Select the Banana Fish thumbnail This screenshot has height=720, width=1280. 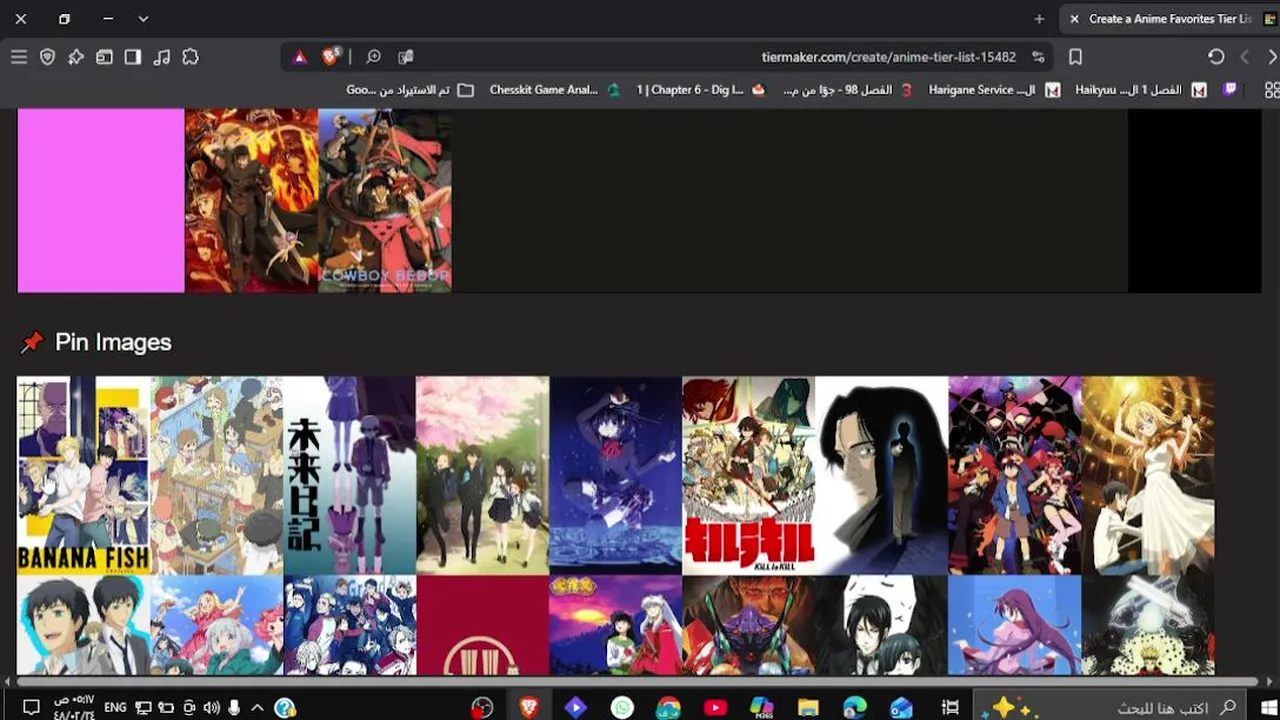coord(83,475)
